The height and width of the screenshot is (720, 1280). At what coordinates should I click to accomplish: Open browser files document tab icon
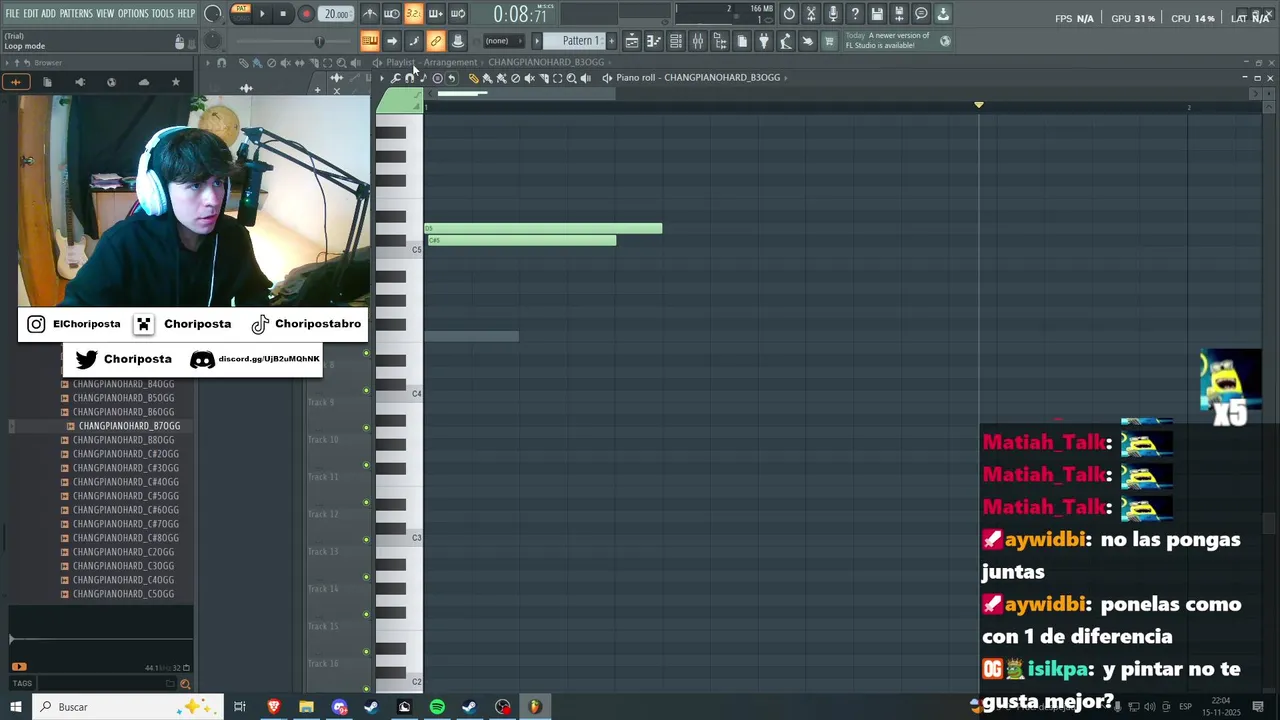point(47,82)
